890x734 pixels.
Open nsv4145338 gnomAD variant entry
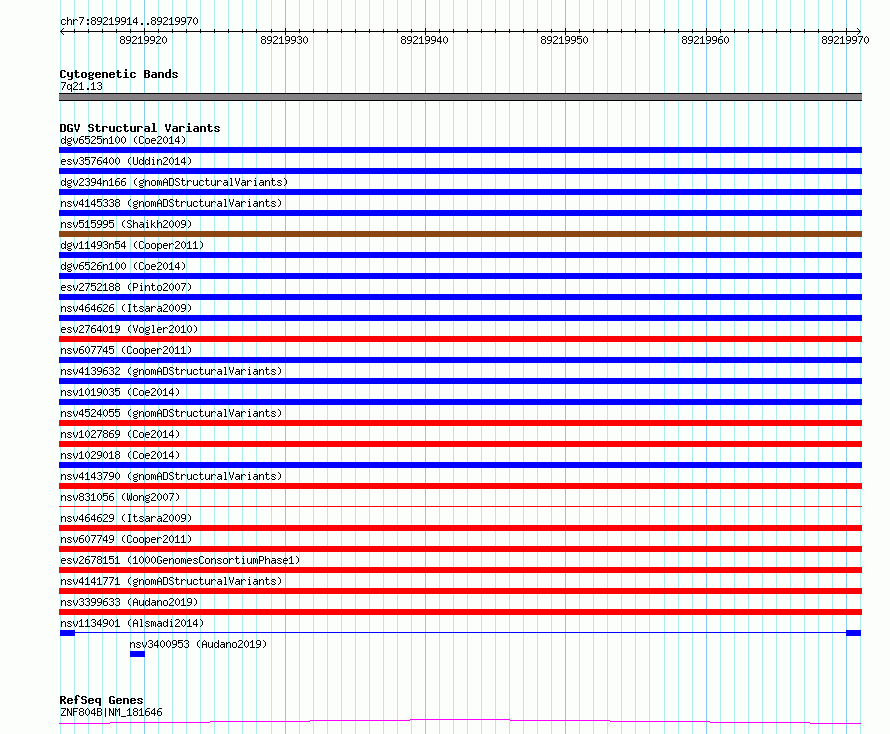point(171,203)
